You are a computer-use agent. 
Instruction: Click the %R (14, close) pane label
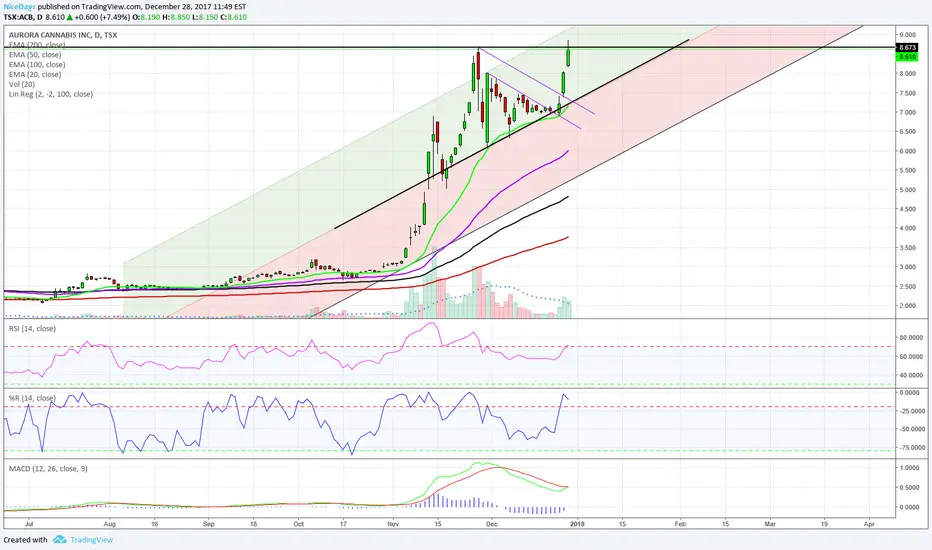click(x=32, y=398)
